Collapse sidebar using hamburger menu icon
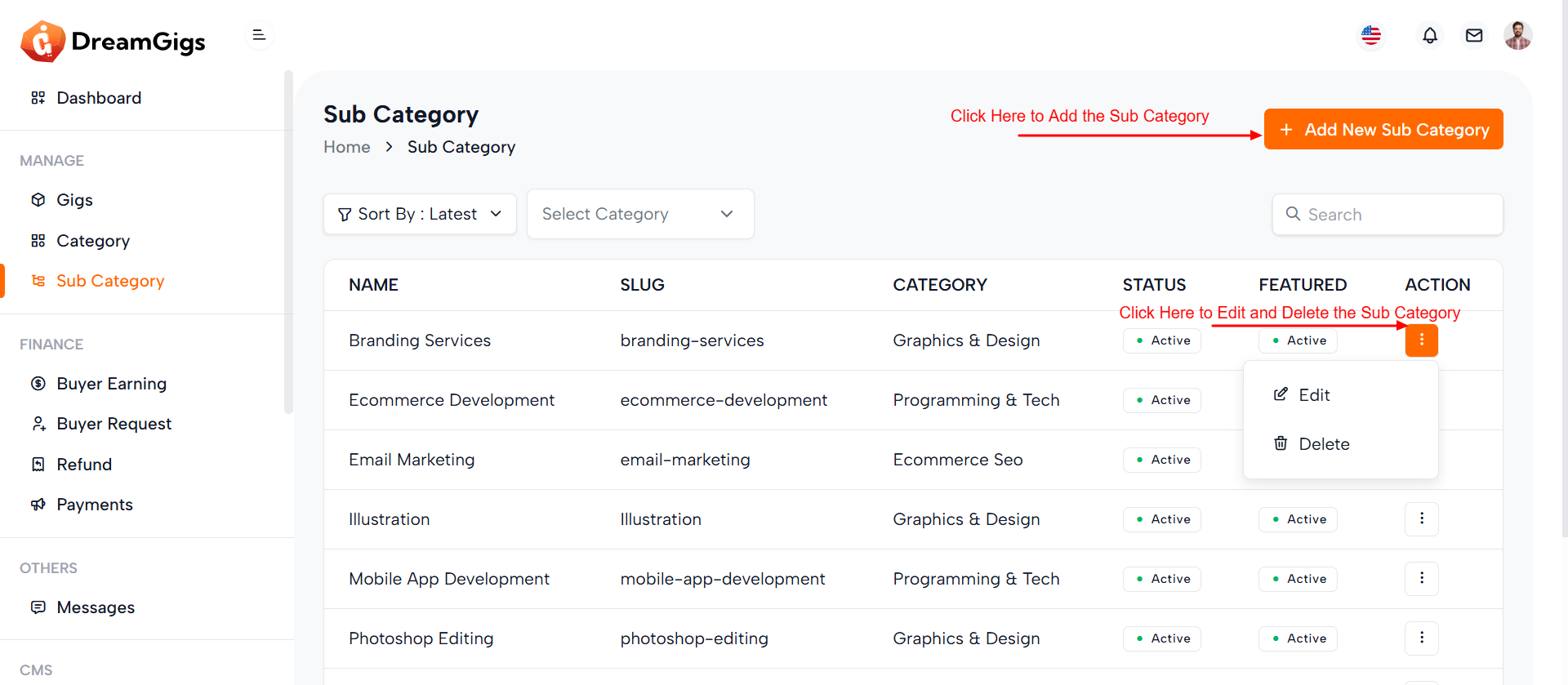 pyautogui.click(x=259, y=35)
